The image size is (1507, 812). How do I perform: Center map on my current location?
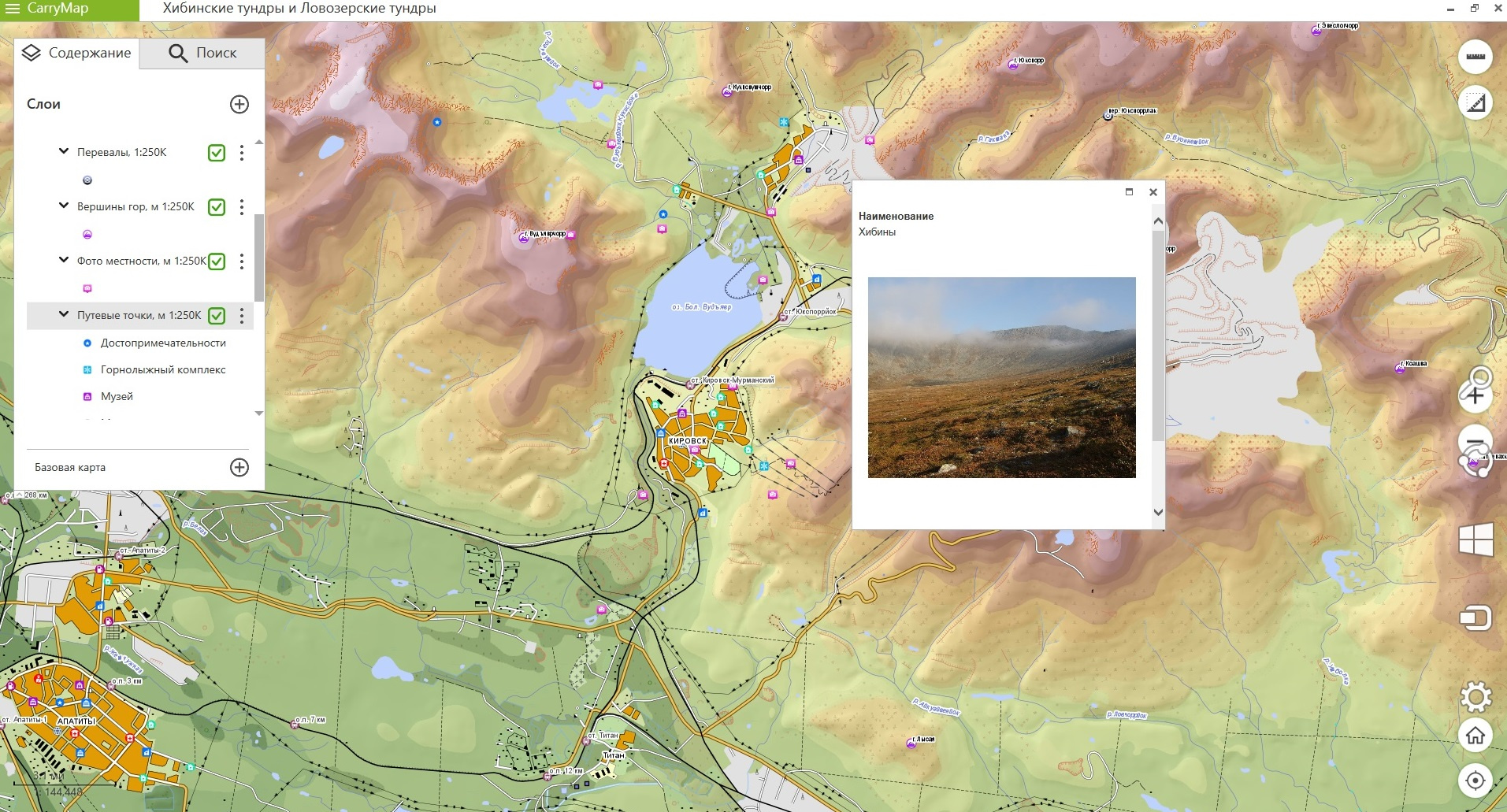(x=1475, y=780)
